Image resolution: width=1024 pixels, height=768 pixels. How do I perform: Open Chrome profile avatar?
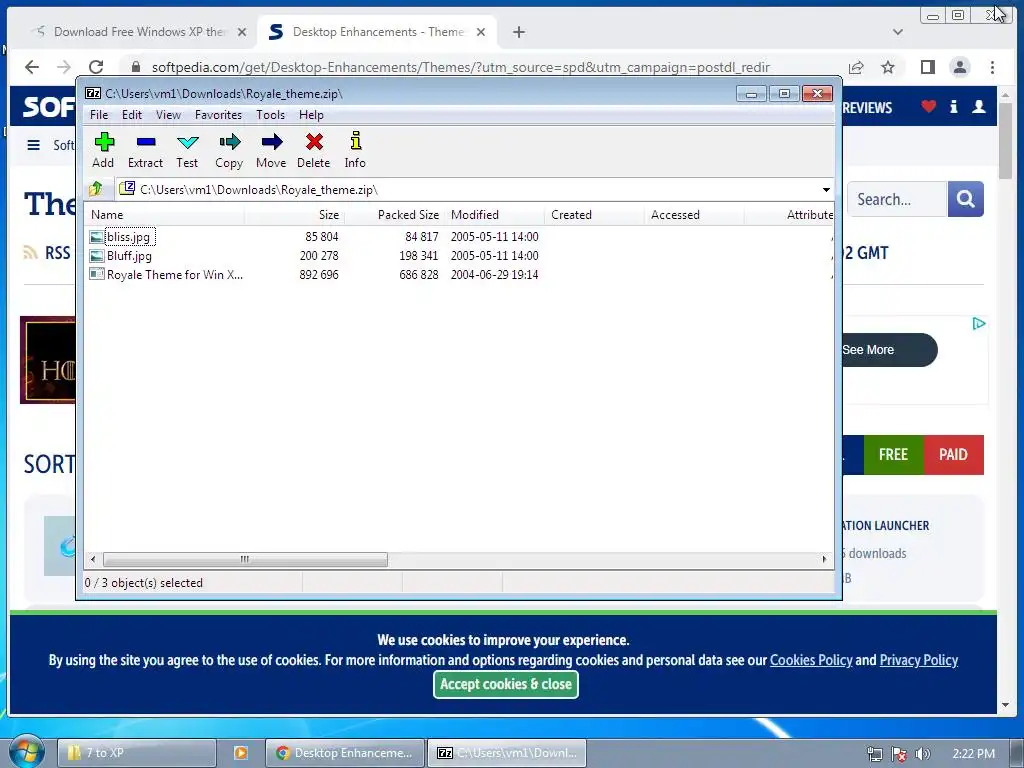[x=959, y=67]
